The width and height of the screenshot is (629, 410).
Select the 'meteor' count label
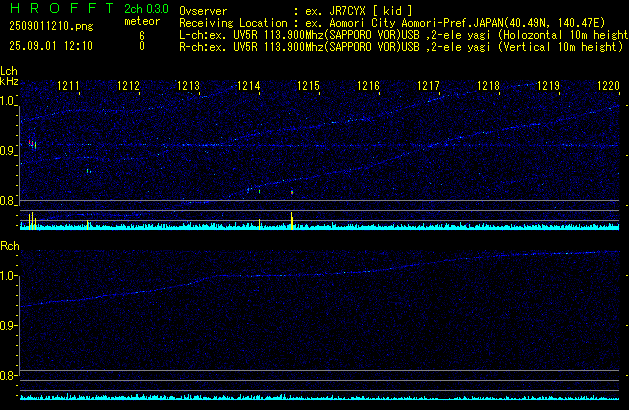click(x=142, y=21)
